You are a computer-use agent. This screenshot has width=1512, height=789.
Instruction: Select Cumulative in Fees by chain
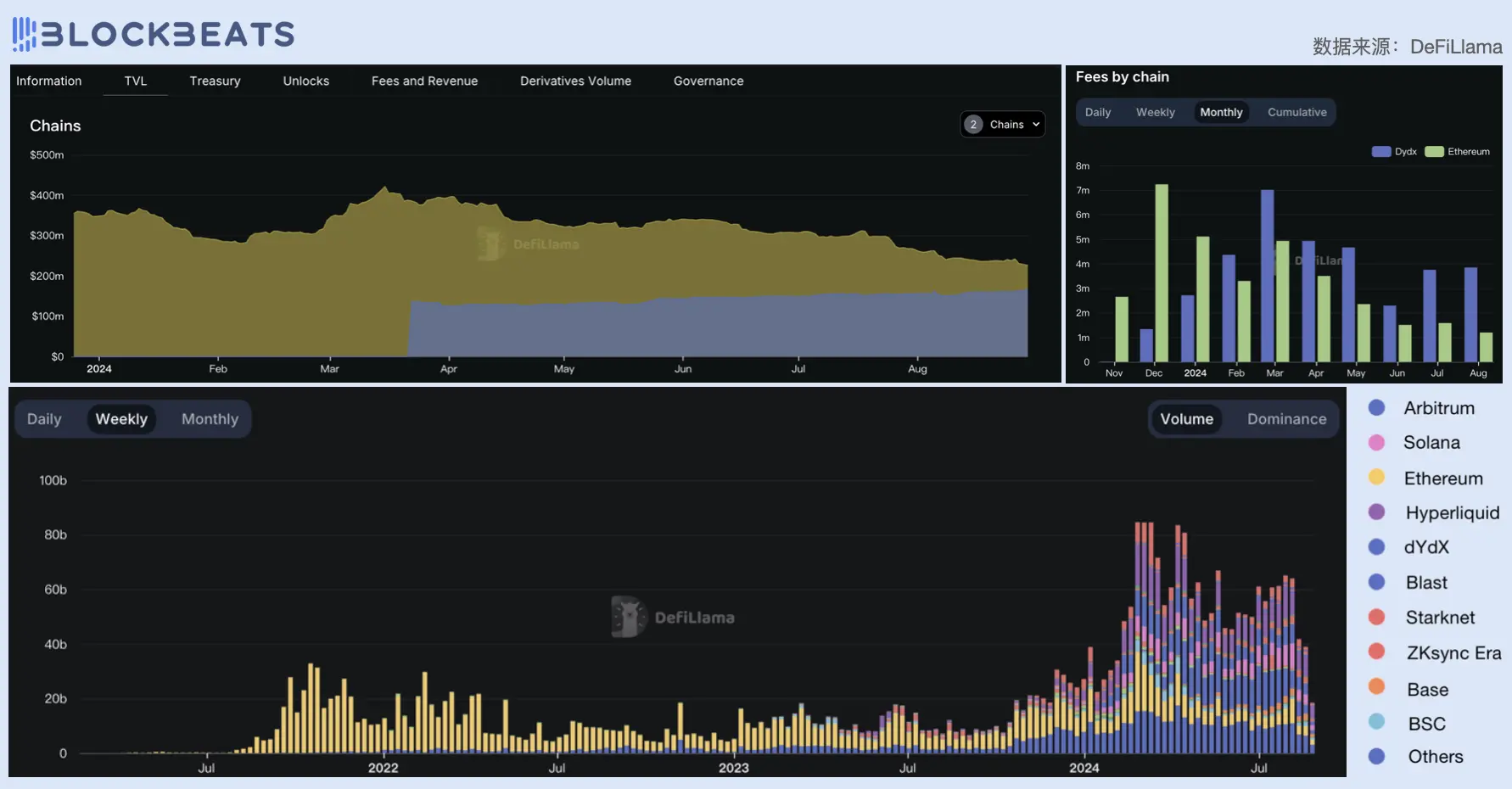point(1296,112)
